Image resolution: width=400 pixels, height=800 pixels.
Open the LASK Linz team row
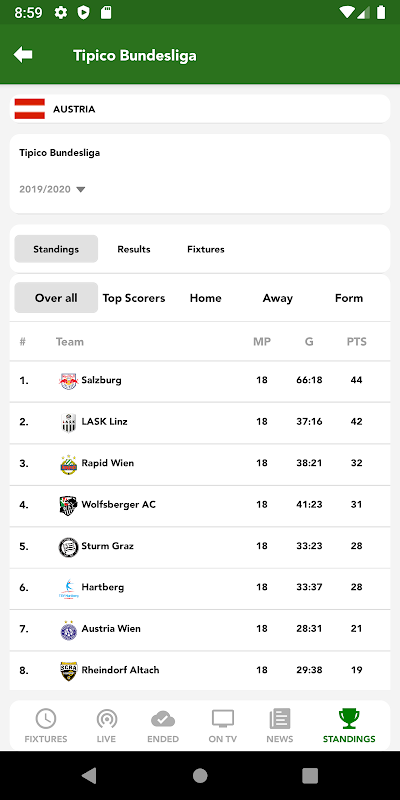click(200, 422)
